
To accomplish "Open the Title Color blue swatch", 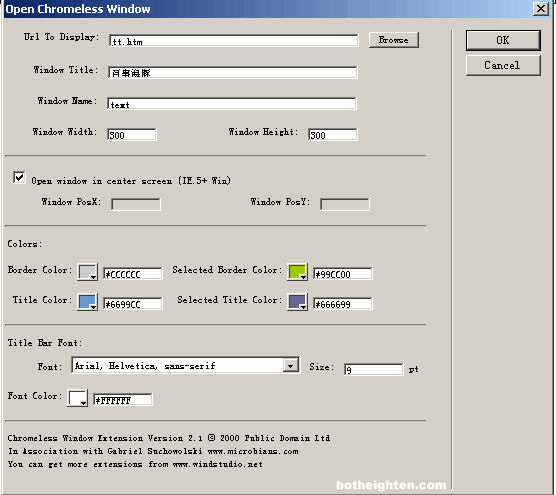I will coord(87,302).
